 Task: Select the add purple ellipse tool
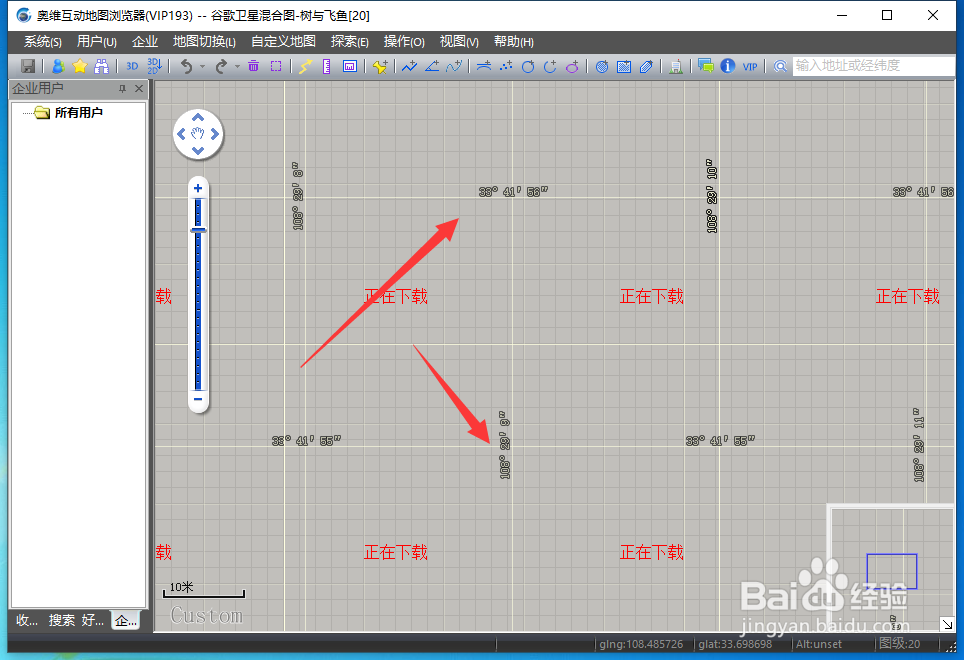[x=572, y=66]
